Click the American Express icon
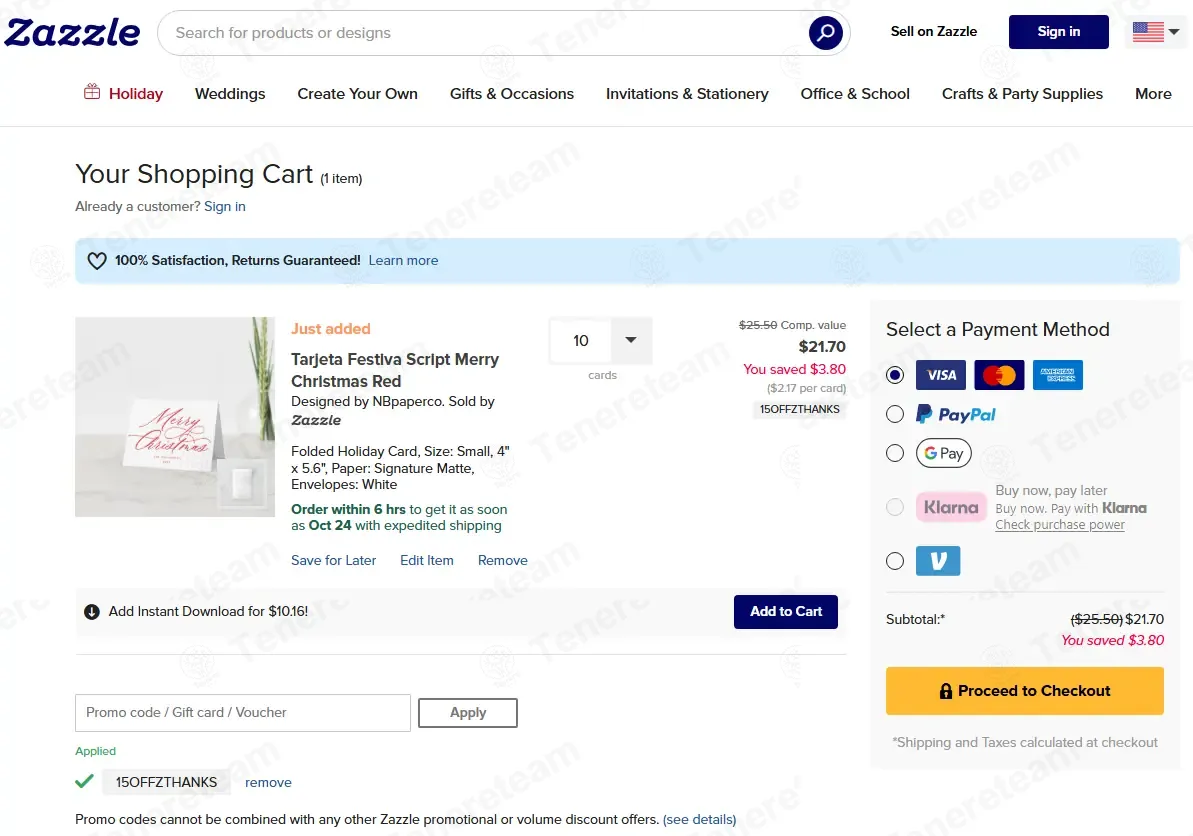Screen dimensions: 1193x836 point(1057,375)
